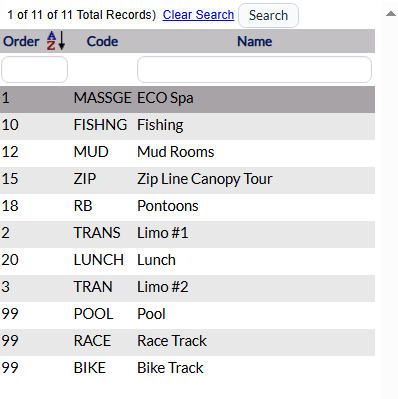
Task: Choose the Limo #2 row
Action: [x=187, y=288]
